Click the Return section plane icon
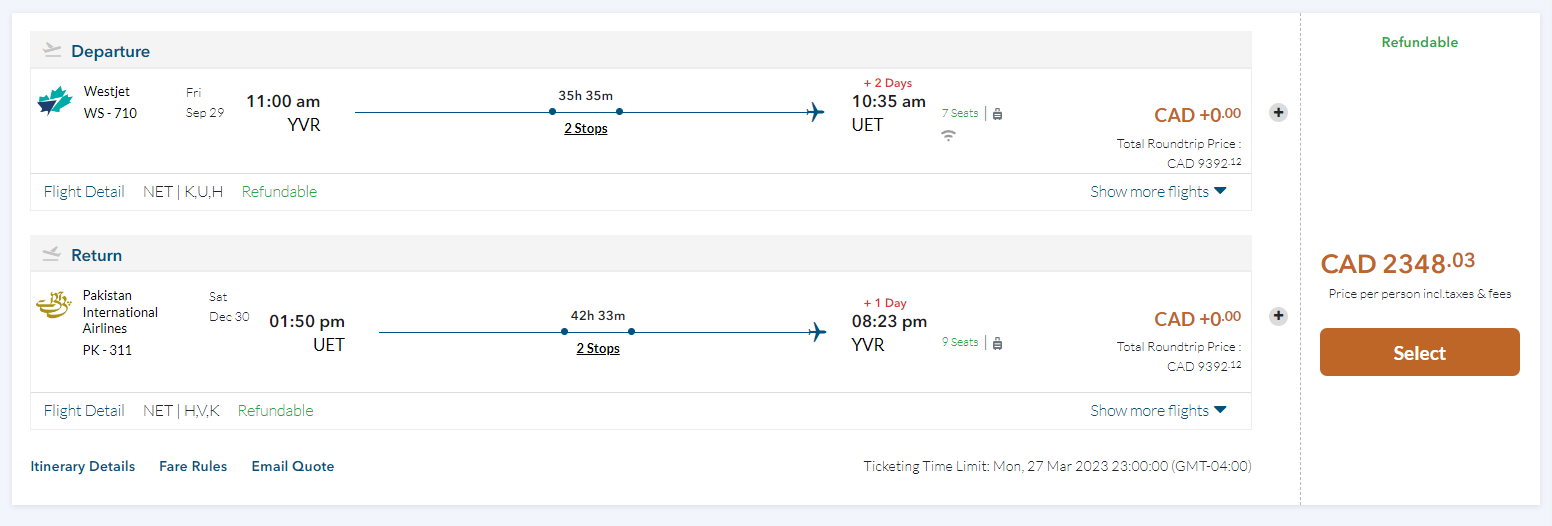The width and height of the screenshot is (1552, 526). [x=53, y=254]
